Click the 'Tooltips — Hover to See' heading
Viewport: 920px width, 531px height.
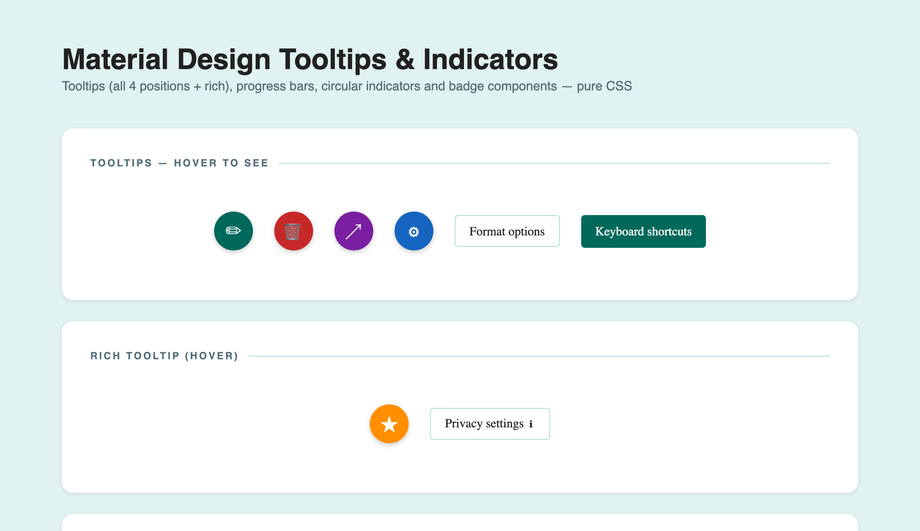tap(179, 163)
